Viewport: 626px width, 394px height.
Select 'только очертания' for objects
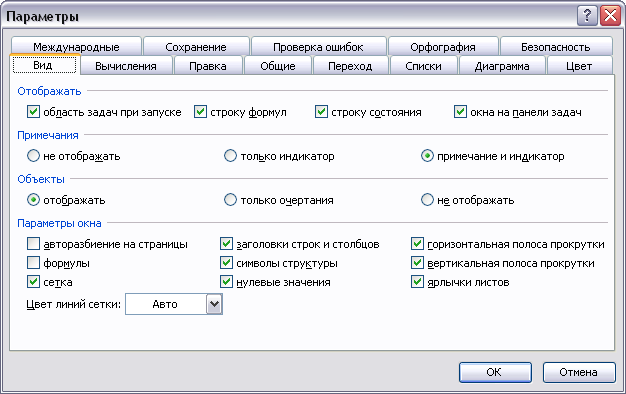click(230, 200)
